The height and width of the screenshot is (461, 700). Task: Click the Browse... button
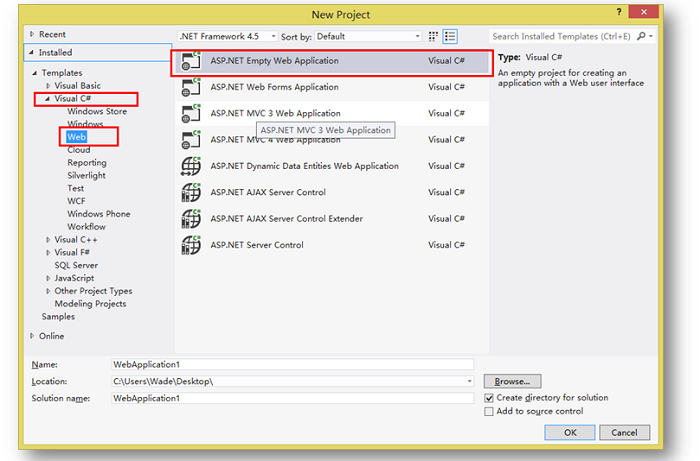[x=512, y=382]
